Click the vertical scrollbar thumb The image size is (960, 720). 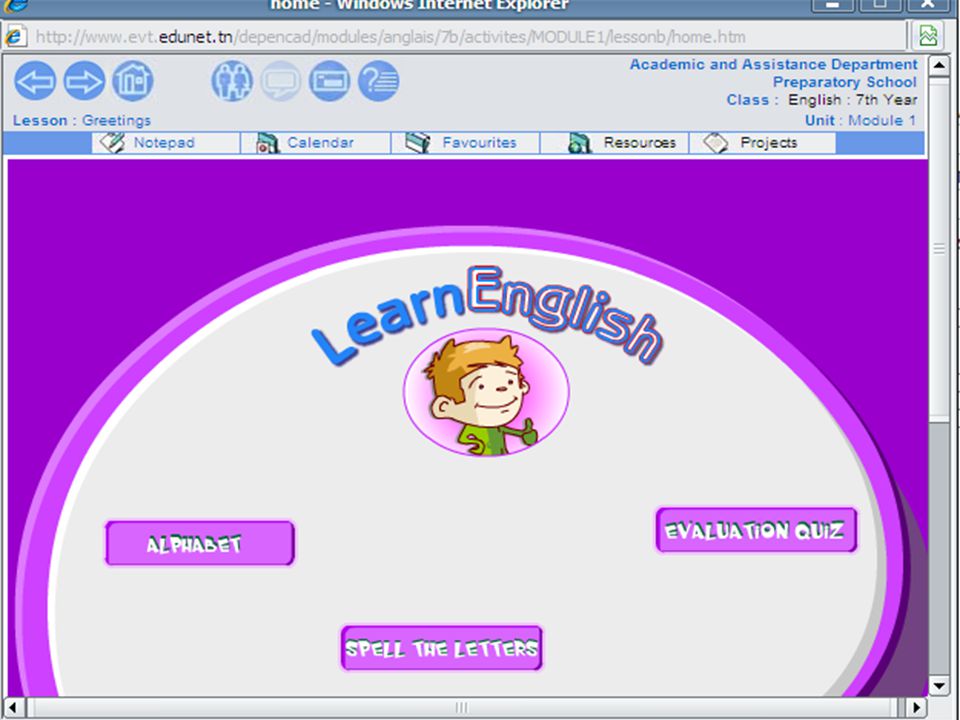tap(939, 248)
